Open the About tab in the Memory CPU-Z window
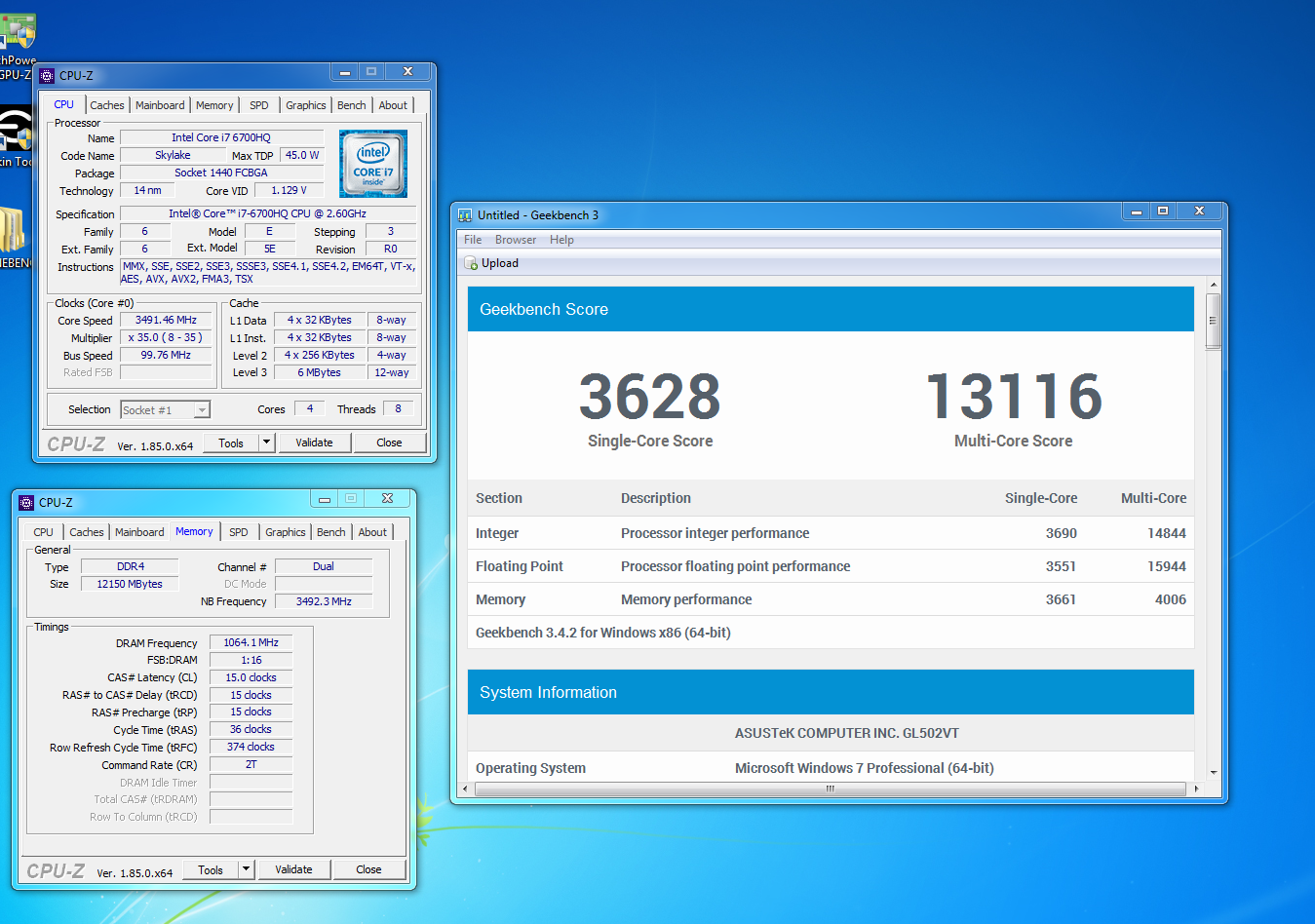This screenshot has width=1315, height=924. tap(372, 532)
